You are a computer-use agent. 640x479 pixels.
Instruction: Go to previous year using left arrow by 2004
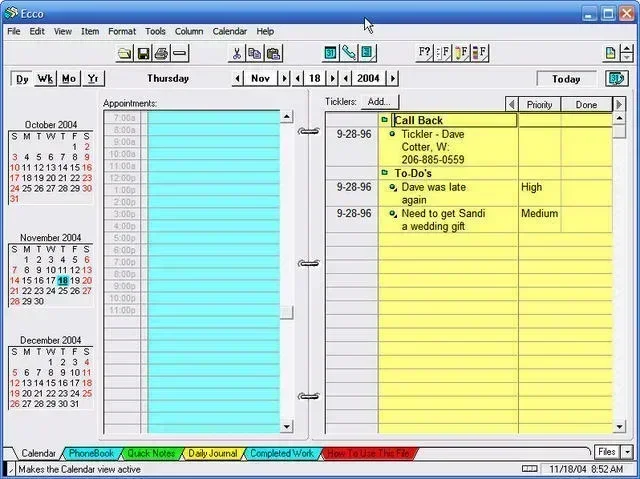[346, 78]
